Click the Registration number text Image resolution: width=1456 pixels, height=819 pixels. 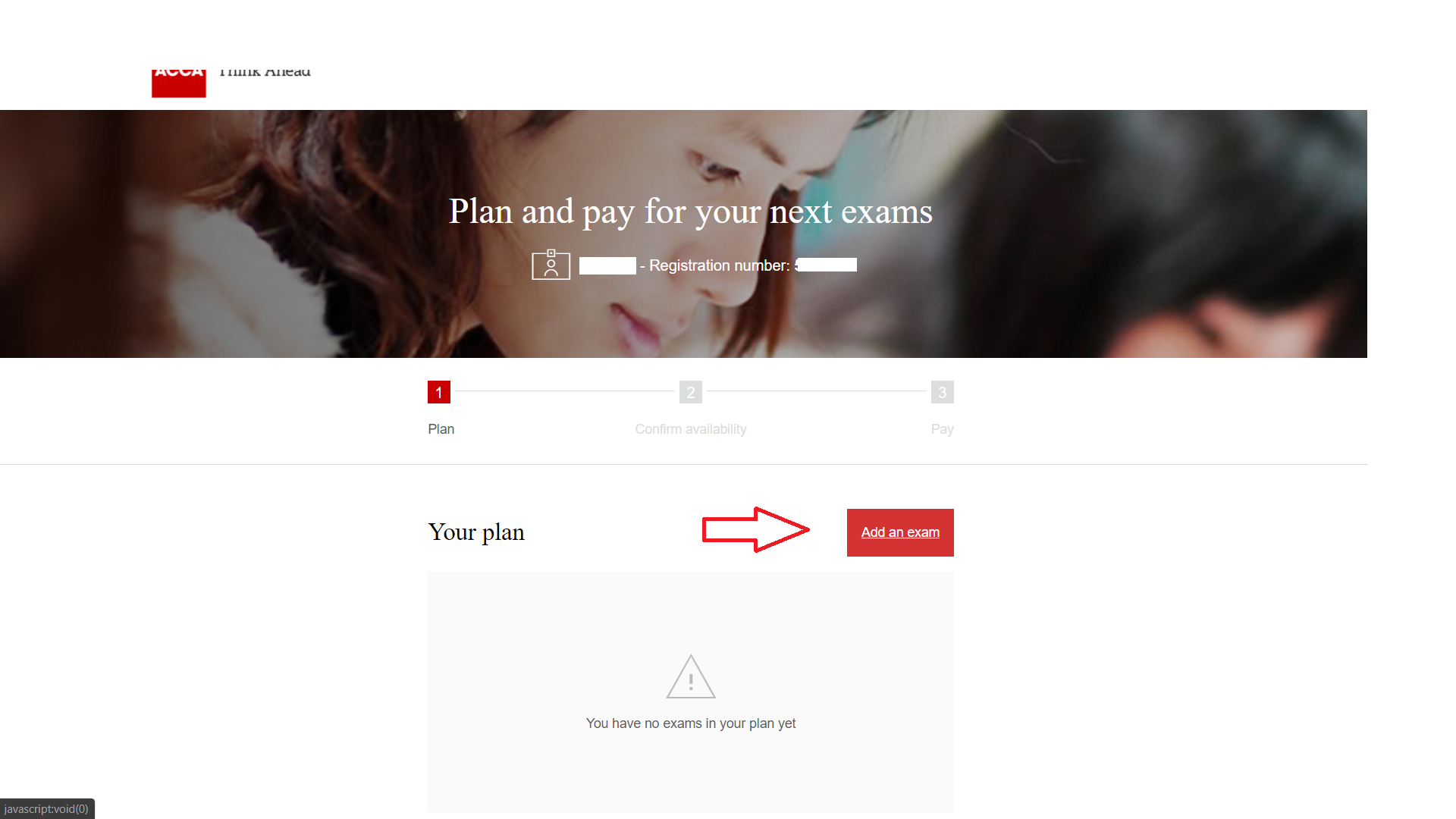[720, 265]
